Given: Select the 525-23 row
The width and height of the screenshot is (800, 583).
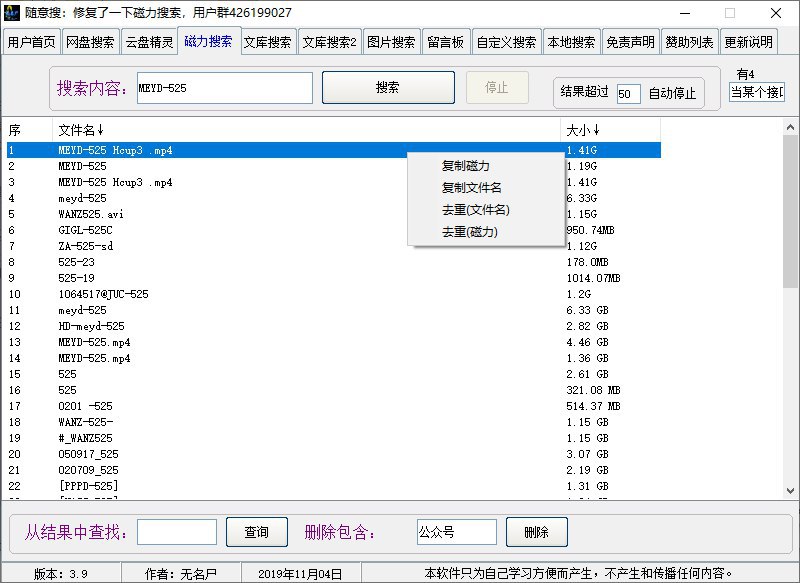Looking at the screenshot, I should [x=334, y=262].
